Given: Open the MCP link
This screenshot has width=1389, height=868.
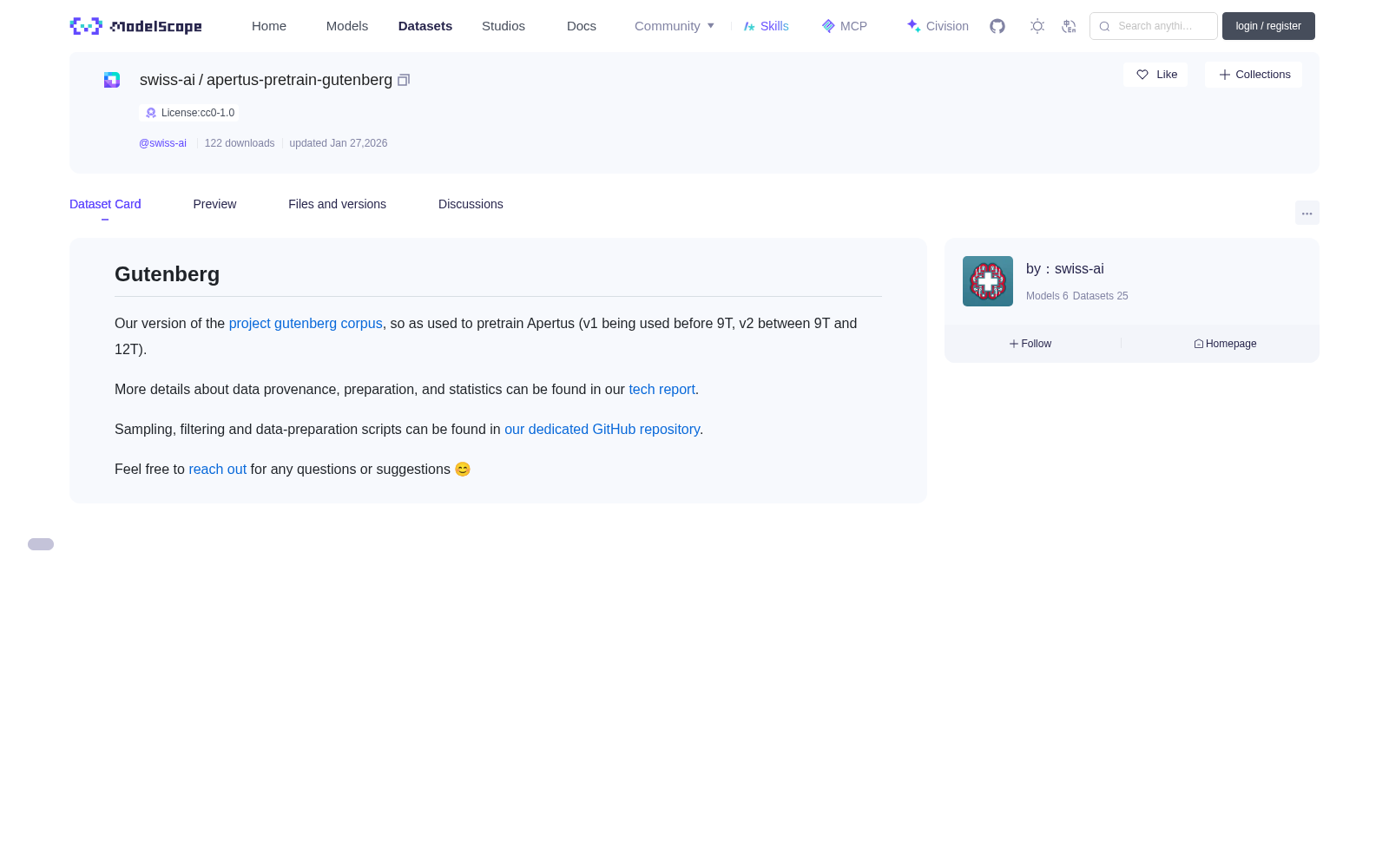Looking at the screenshot, I should point(845,26).
